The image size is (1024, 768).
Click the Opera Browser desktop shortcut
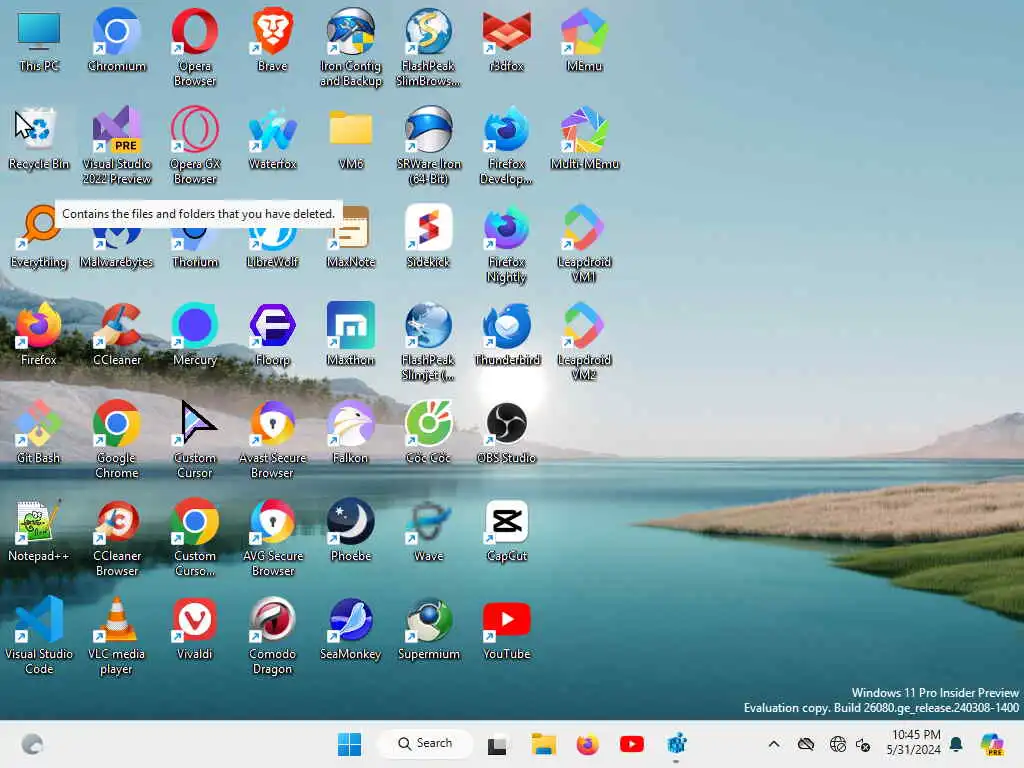pos(195,47)
